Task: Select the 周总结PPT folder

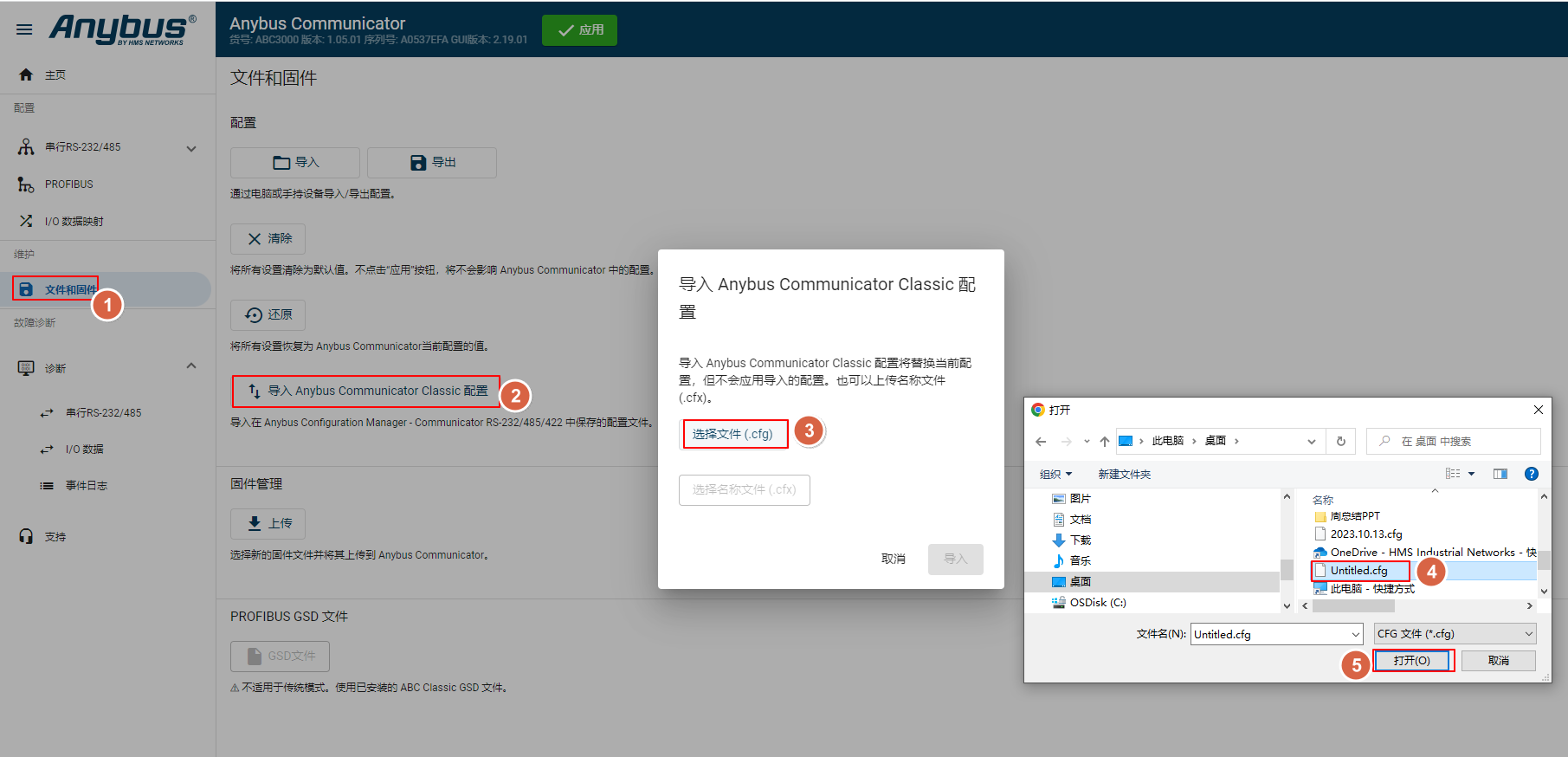Action: point(1355,516)
